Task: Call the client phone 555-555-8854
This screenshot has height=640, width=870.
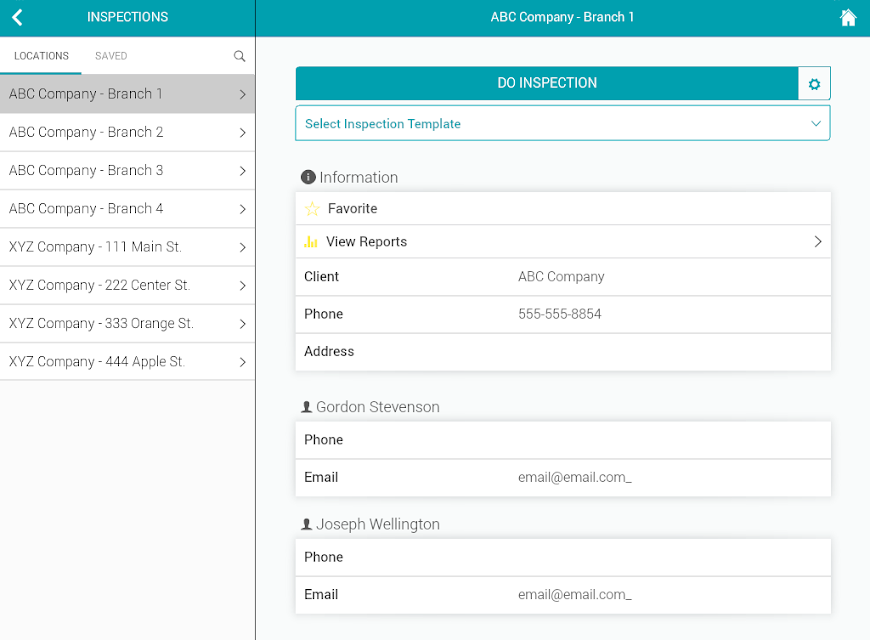Action: pyautogui.click(x=559, y=314)
